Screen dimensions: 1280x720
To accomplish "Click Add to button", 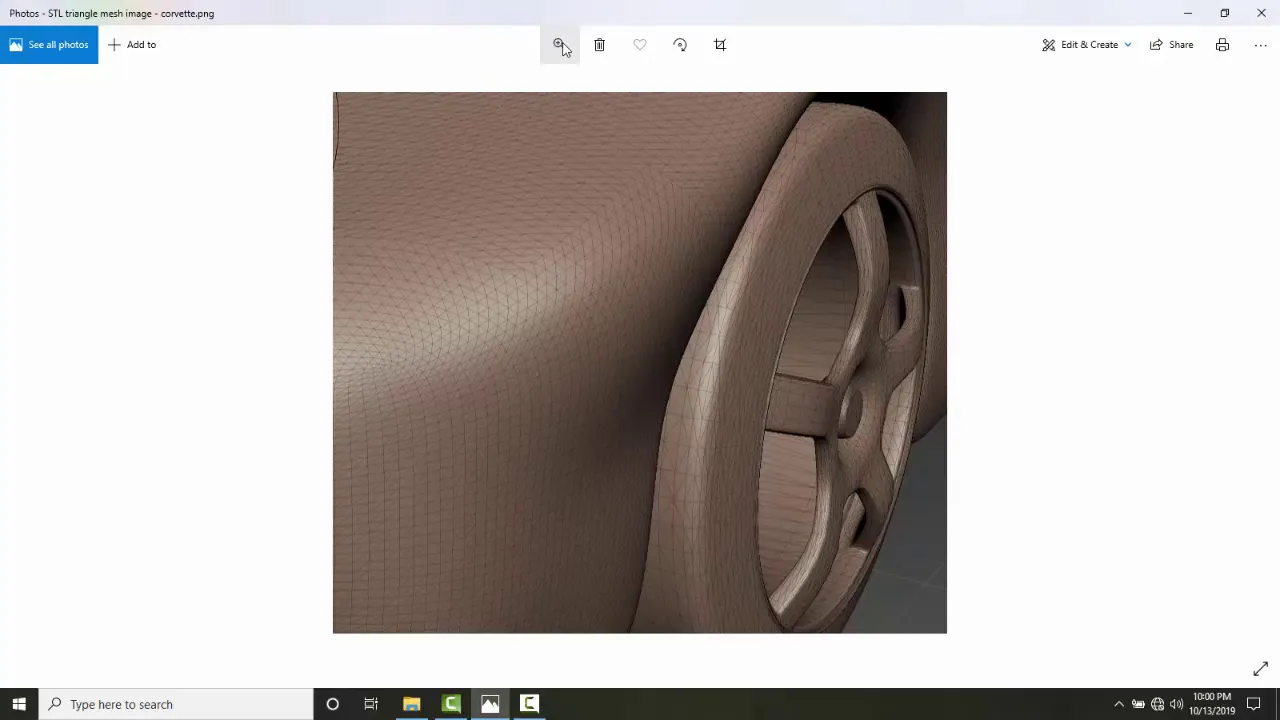I will click(x=132, y=44).
